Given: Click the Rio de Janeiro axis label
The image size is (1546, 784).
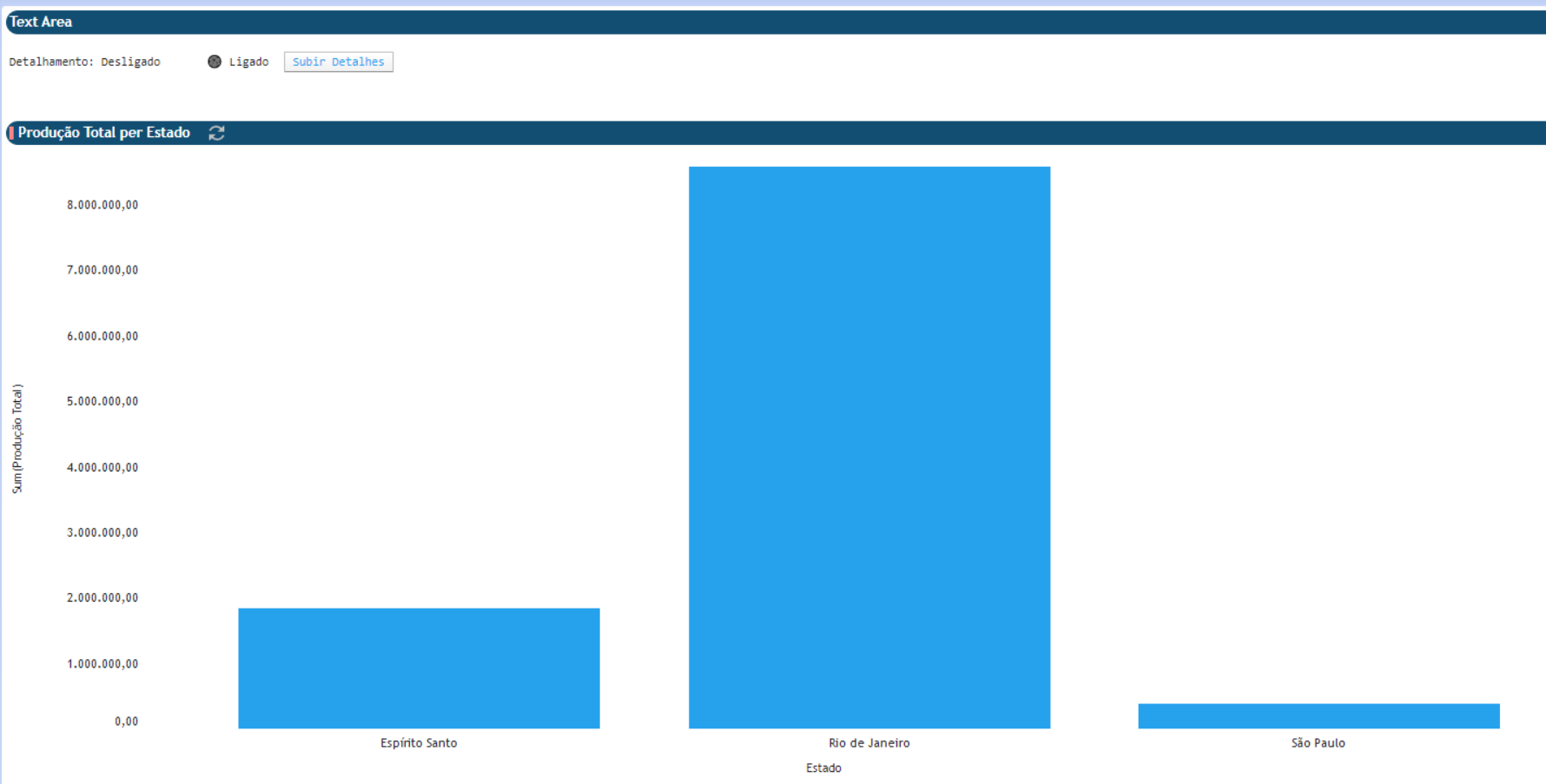Looking at the screenshot, I should click(x=869, y=743).
